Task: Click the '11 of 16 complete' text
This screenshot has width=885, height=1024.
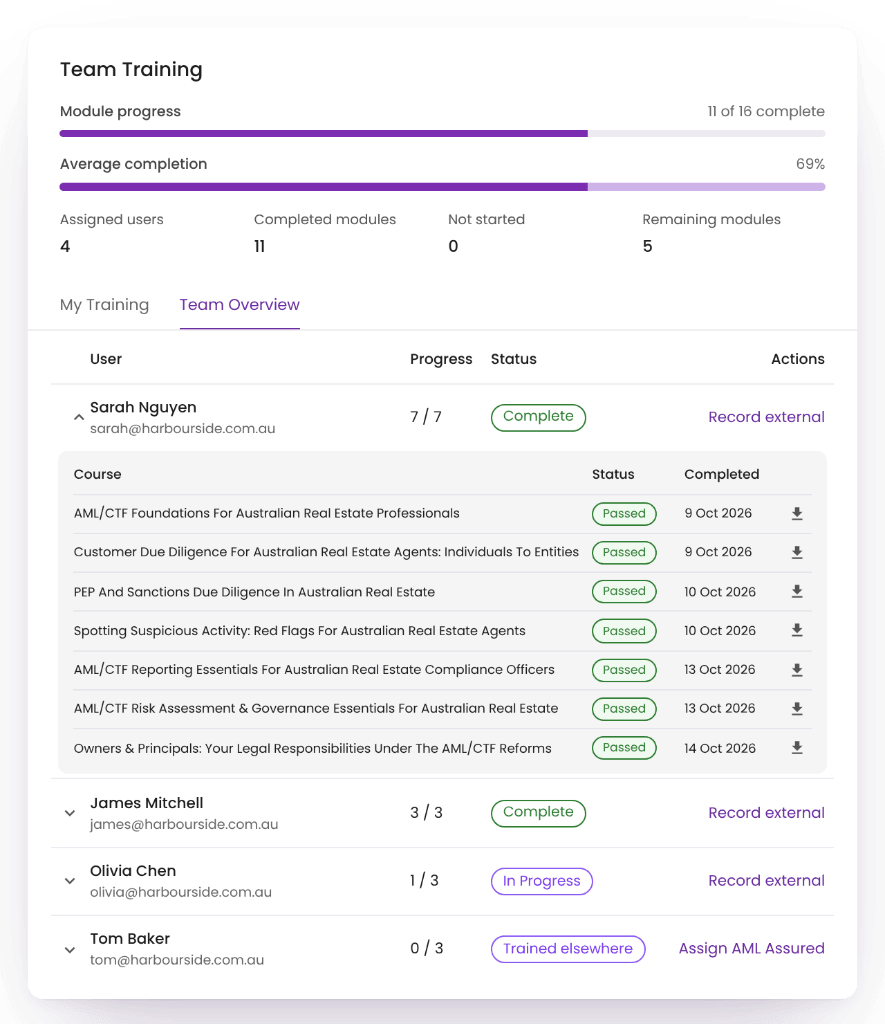Action: coord(765,111)
